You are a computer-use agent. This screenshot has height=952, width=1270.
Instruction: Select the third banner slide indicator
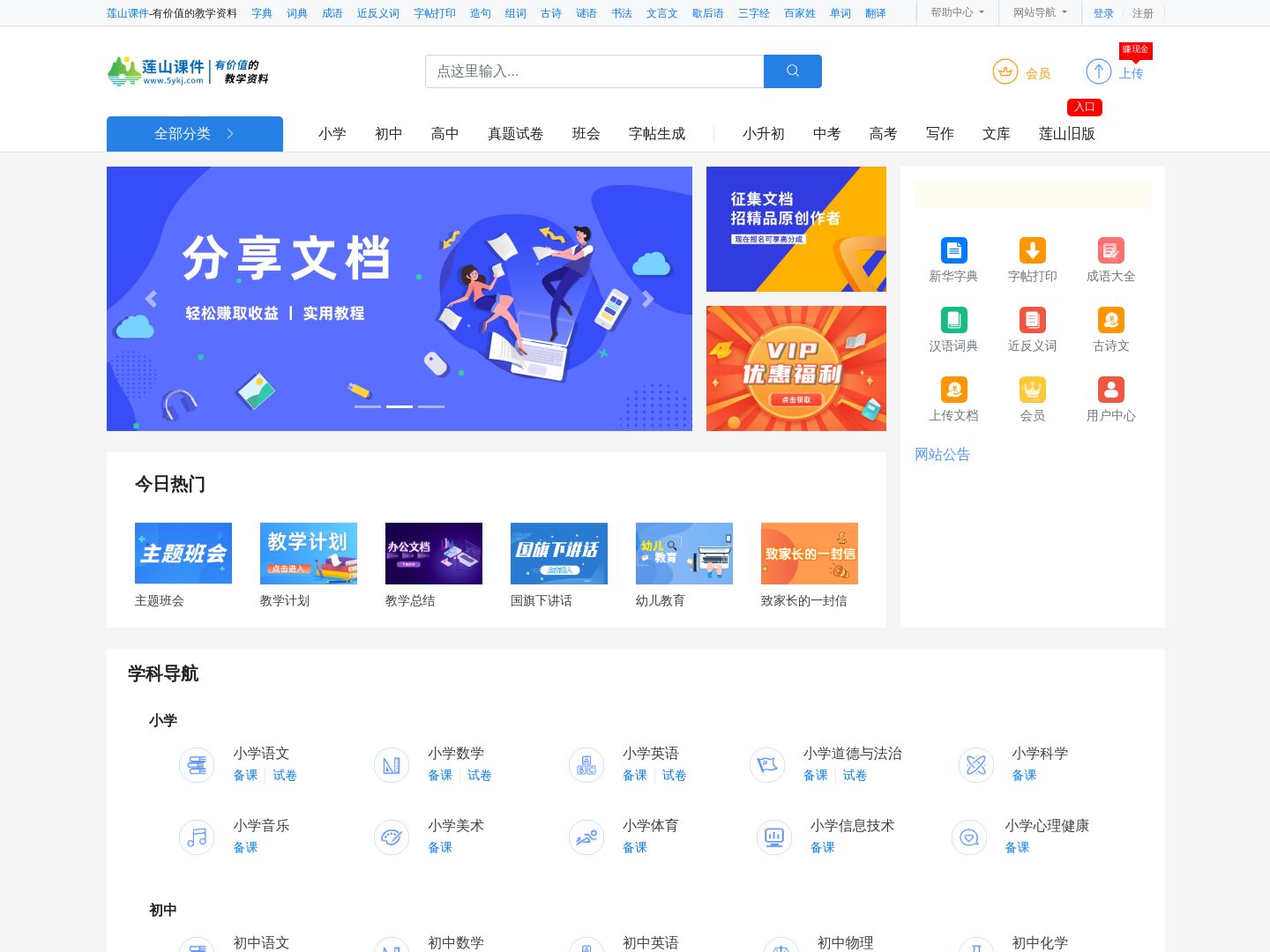pyautogui.click(x=431, y=406)
